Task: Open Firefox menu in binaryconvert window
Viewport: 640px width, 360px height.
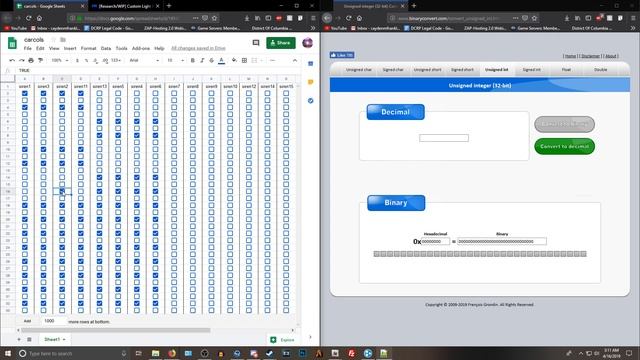Action: [x=633, y=18]
